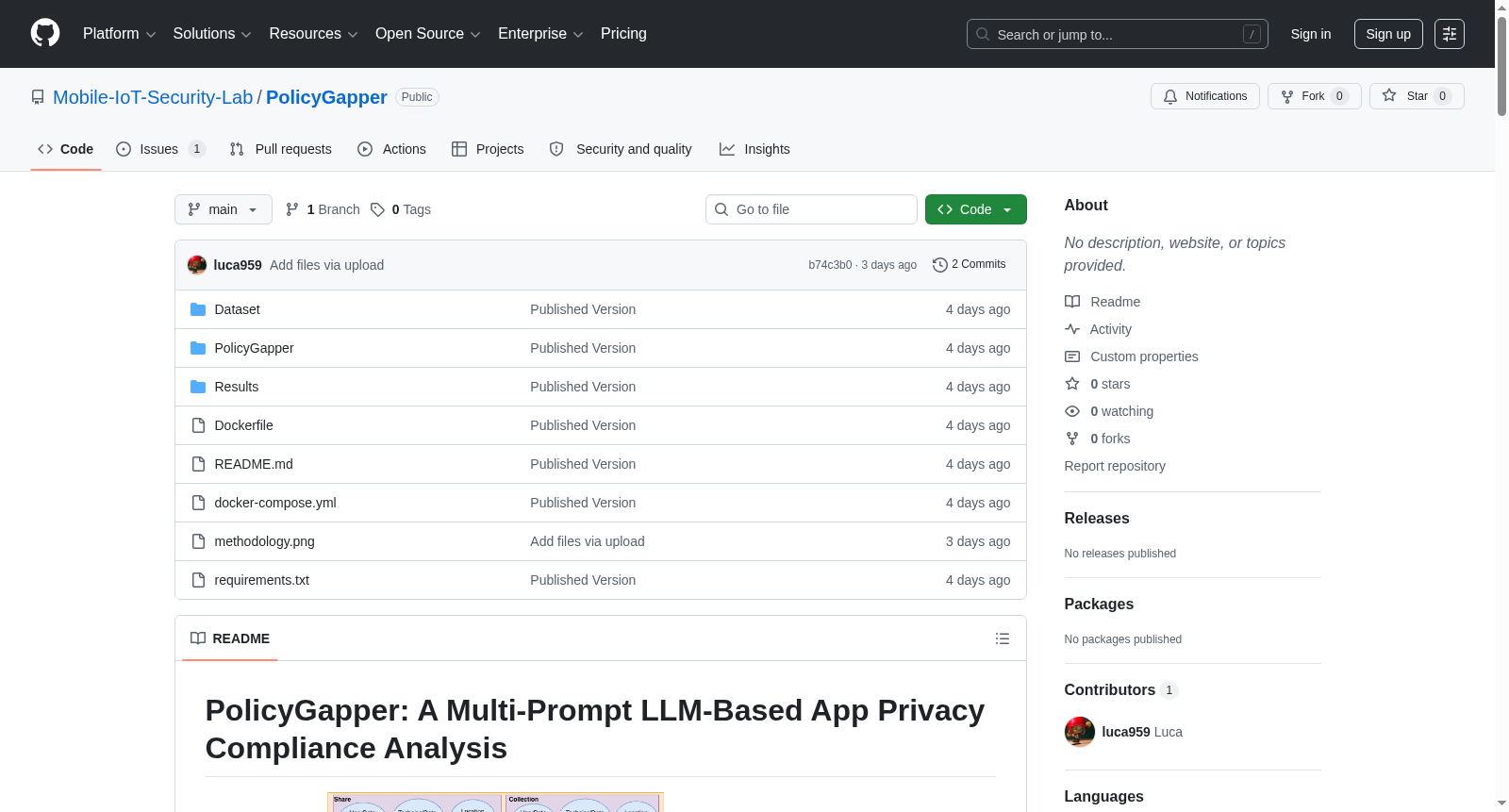Click the luca959 avatar in the commit bar
This screenshot has width=1509, height=812.
point(197,265)
